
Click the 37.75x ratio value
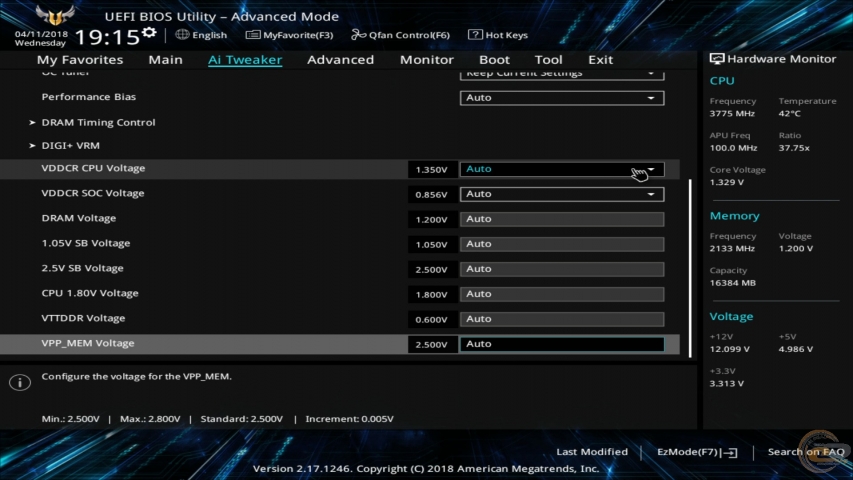click(794, 148)
